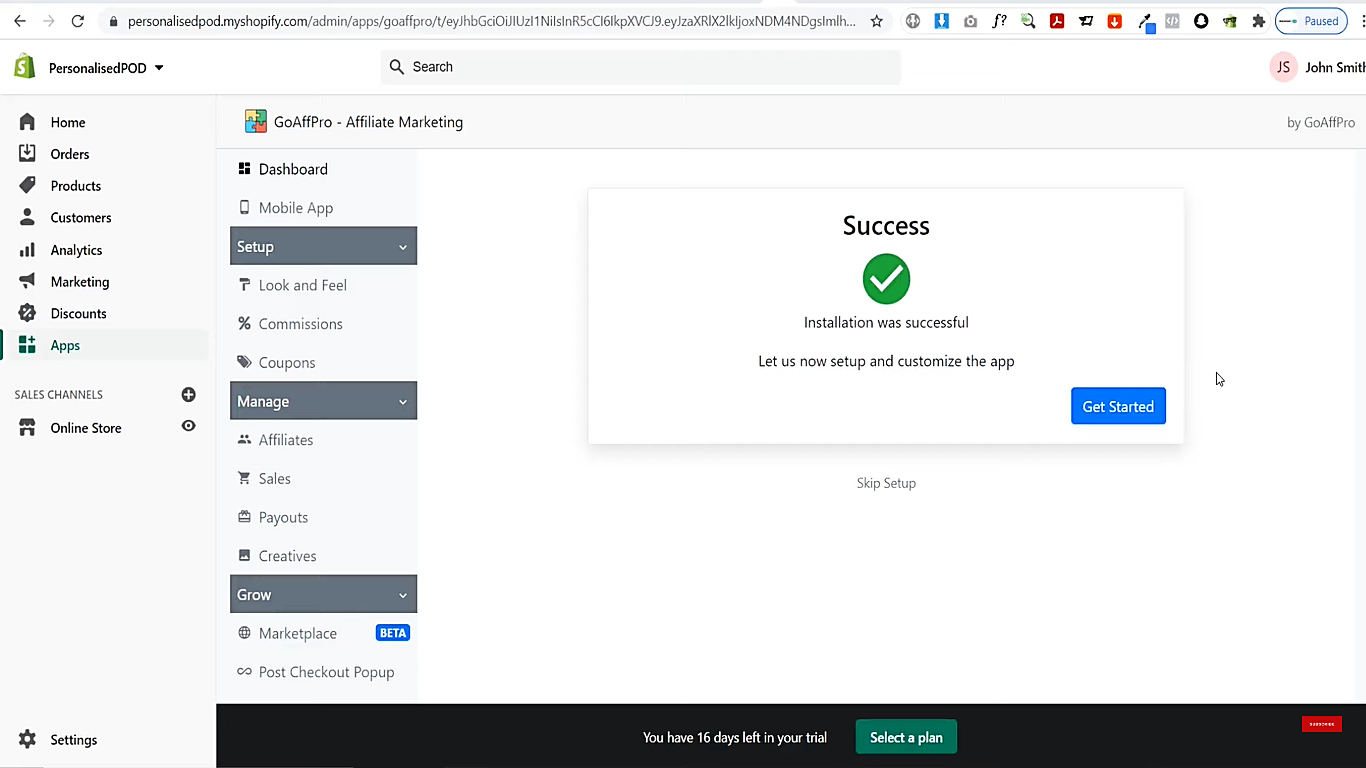View online store using the eye icon
Screen dimensions: 1366x768
click(188, 426)
